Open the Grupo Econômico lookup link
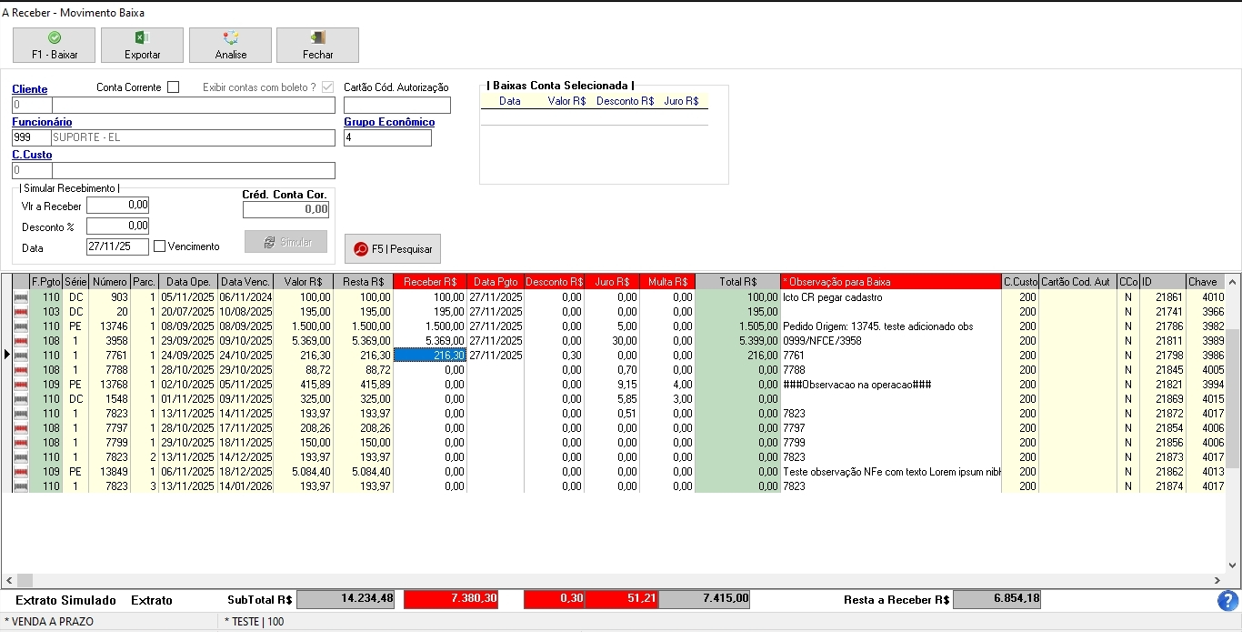 [x=389, y=122]
